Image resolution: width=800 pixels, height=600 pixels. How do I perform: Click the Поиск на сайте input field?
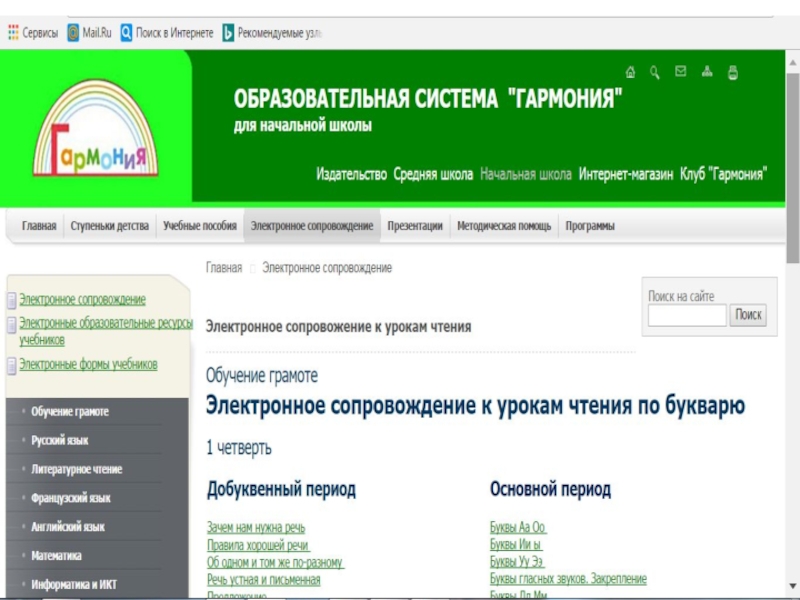click(x=687, y=315)
